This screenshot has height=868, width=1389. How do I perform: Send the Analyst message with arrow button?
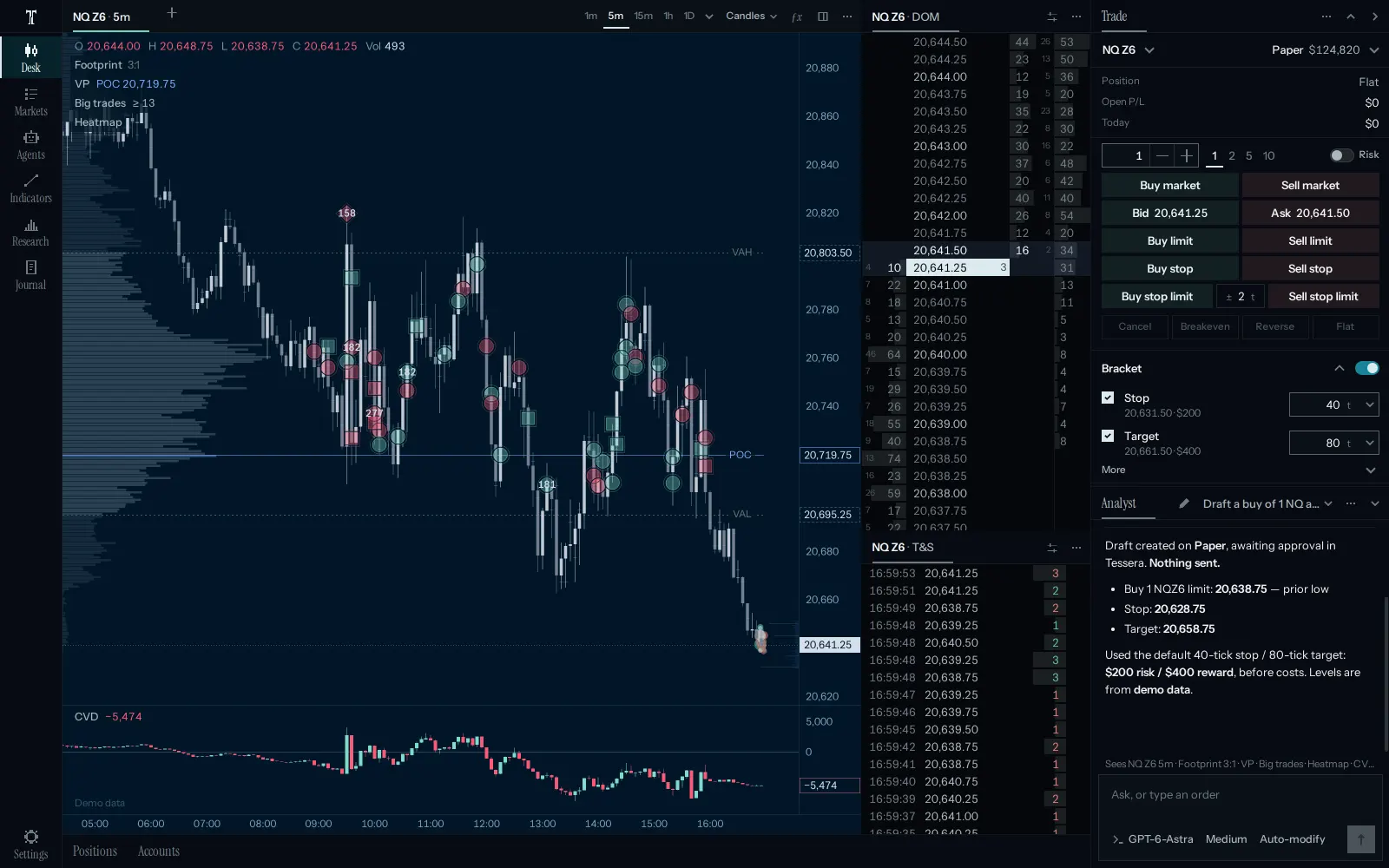pos(1361,839)
